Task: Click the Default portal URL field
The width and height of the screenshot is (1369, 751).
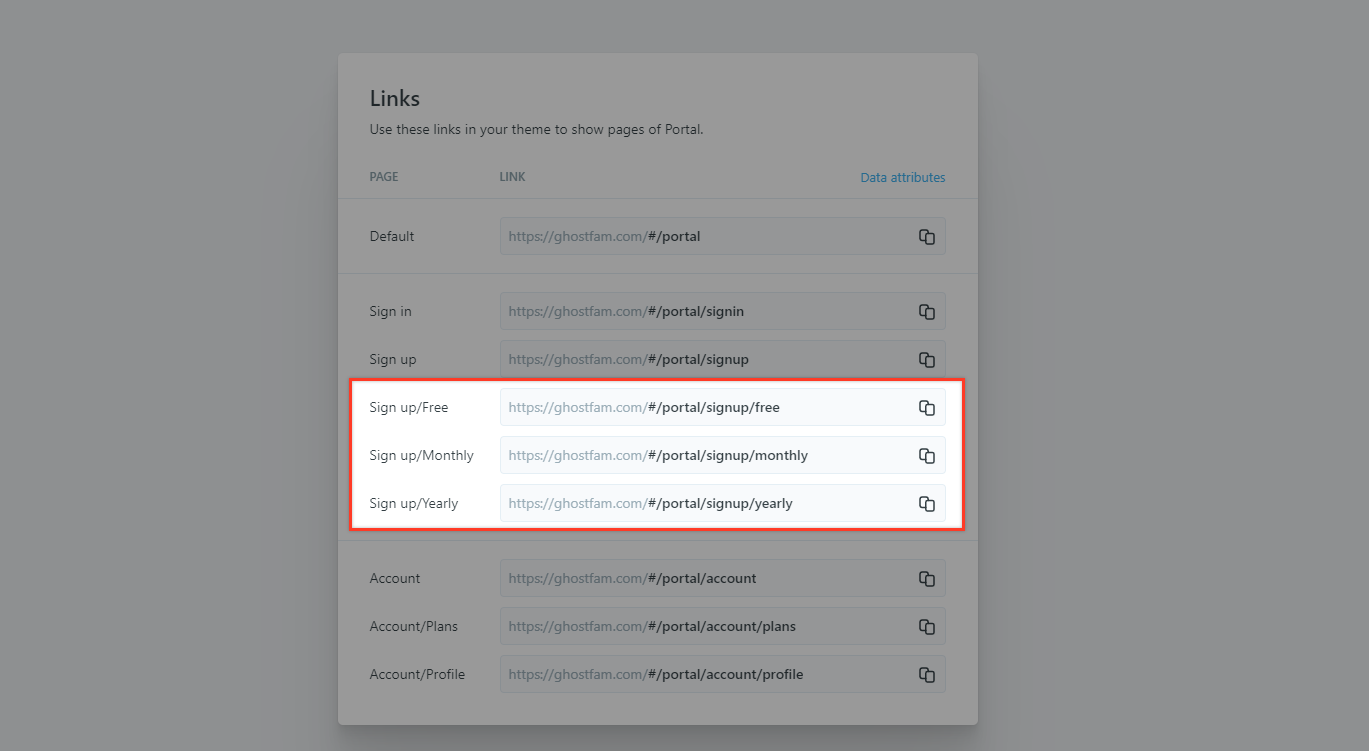Action: [722, 237]
